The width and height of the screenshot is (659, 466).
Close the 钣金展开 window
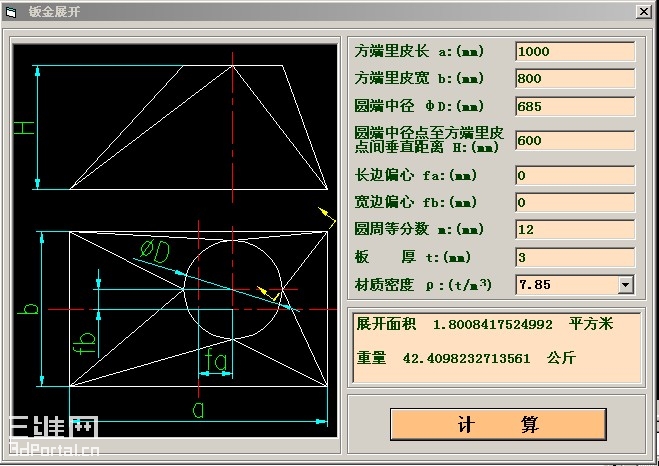643,12
